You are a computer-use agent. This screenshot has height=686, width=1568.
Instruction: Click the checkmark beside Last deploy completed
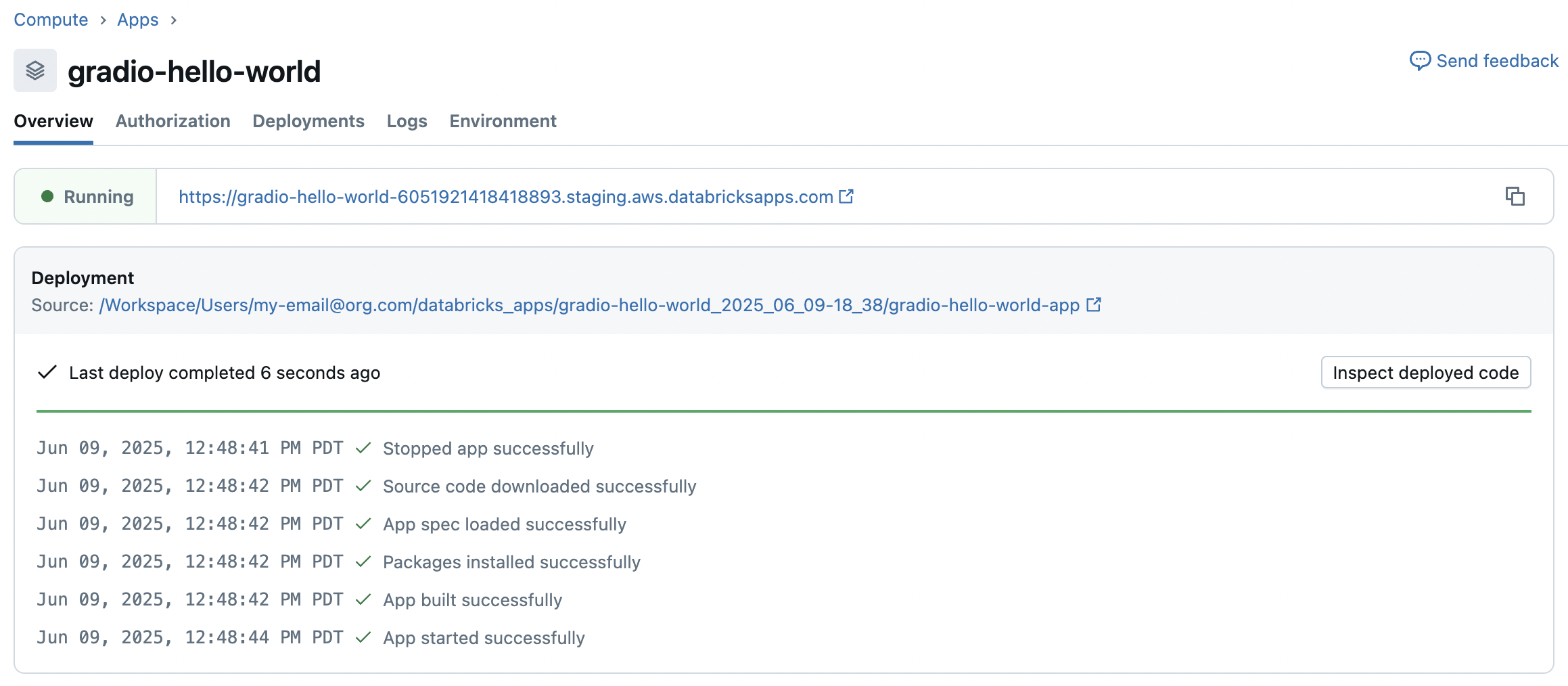tap(46, 372)
